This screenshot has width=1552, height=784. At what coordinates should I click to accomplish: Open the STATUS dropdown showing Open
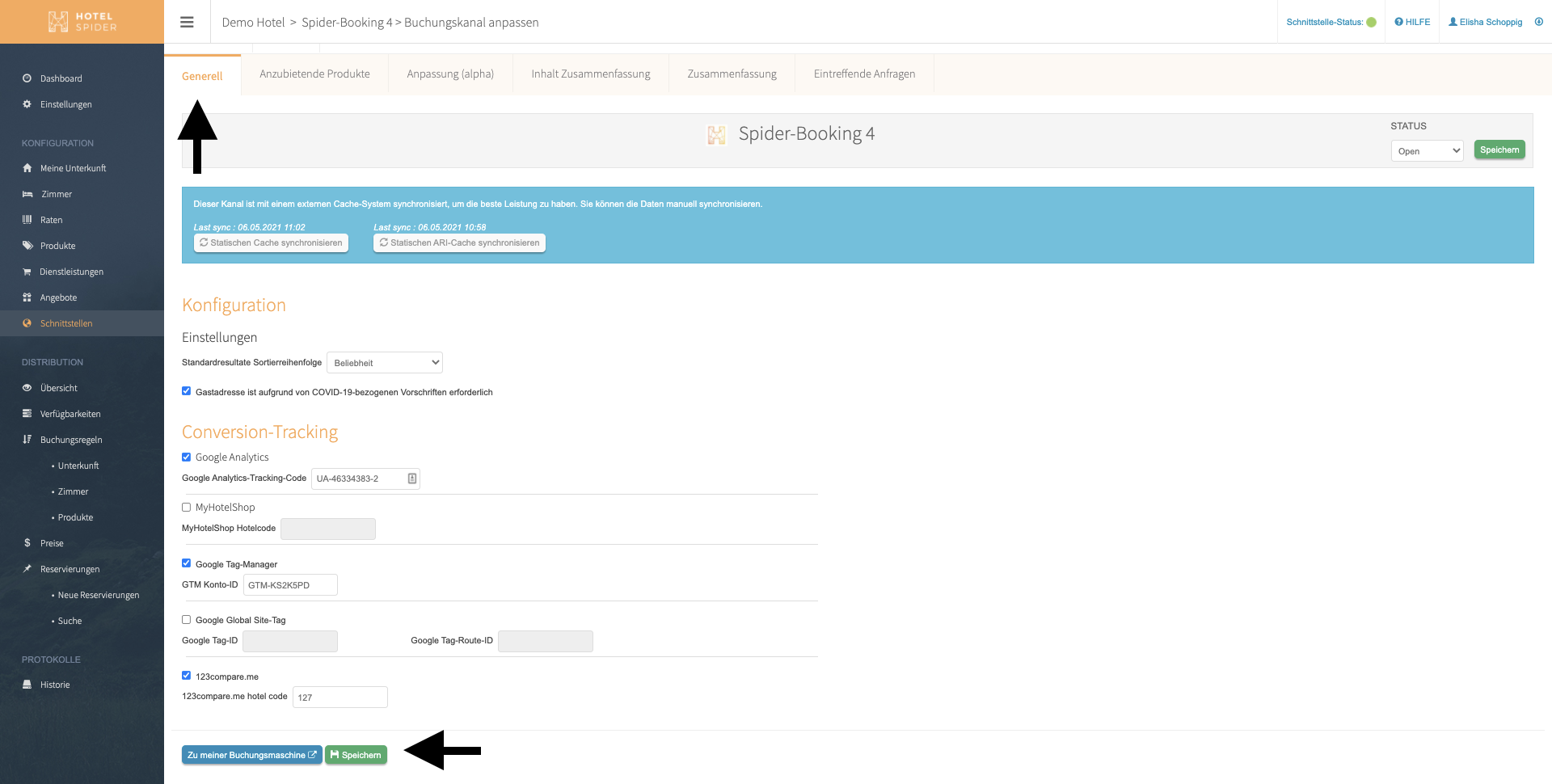click(x=1427, y=151)
